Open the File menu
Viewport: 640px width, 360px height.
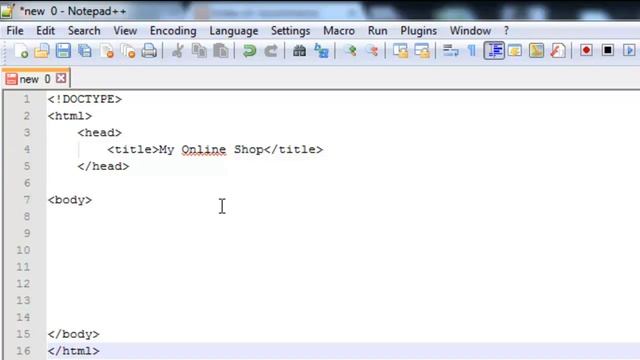coord(15,31)
